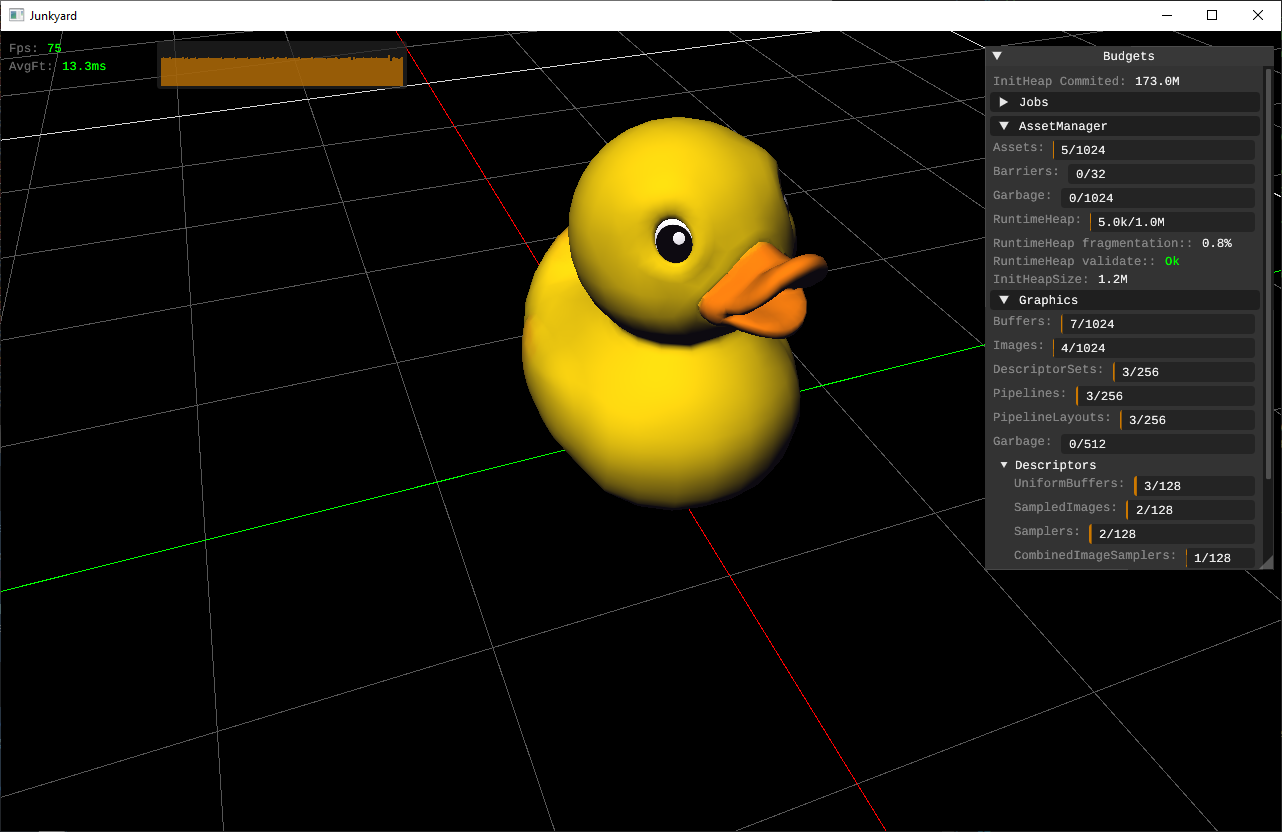Click the RuntimeHeap: label
This screenshot has height=832, width=1282.
click(x=1037, y=219)
